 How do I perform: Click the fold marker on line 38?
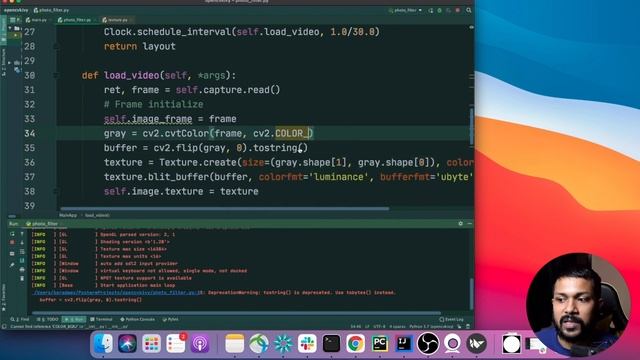tap(56, 191)
